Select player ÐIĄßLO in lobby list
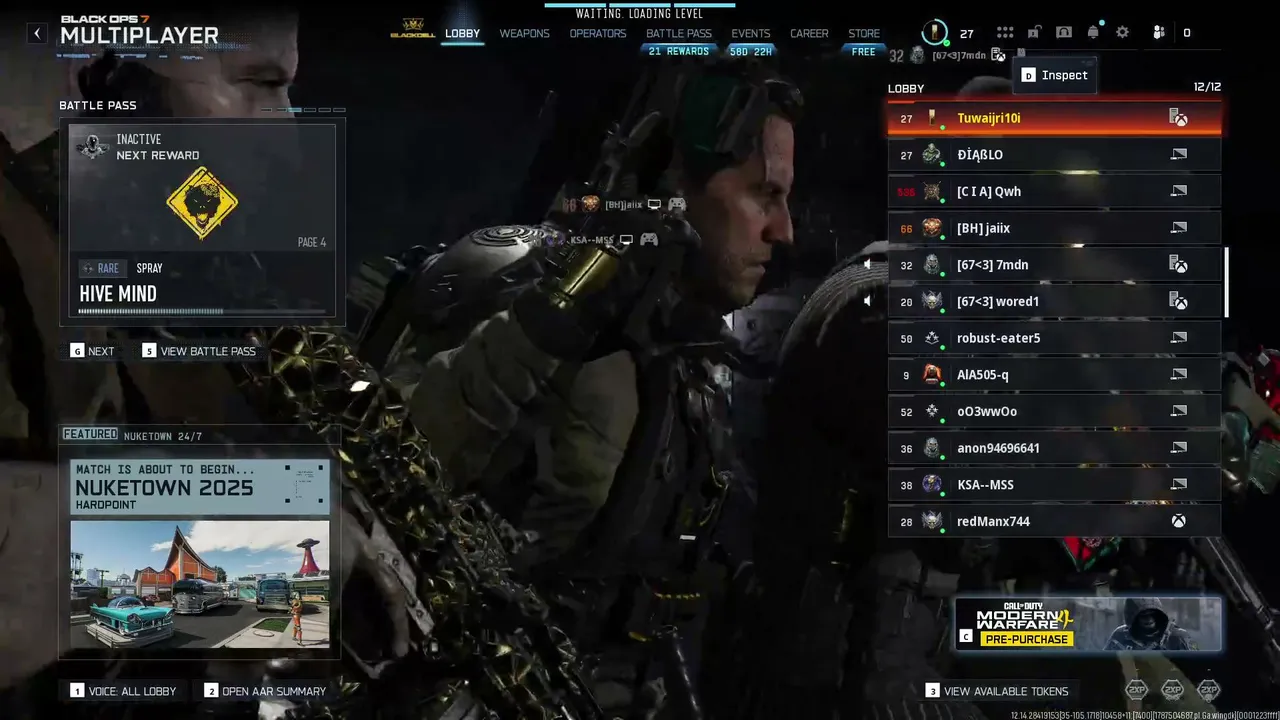1280x720 pixels. [x=1054, y=155]
